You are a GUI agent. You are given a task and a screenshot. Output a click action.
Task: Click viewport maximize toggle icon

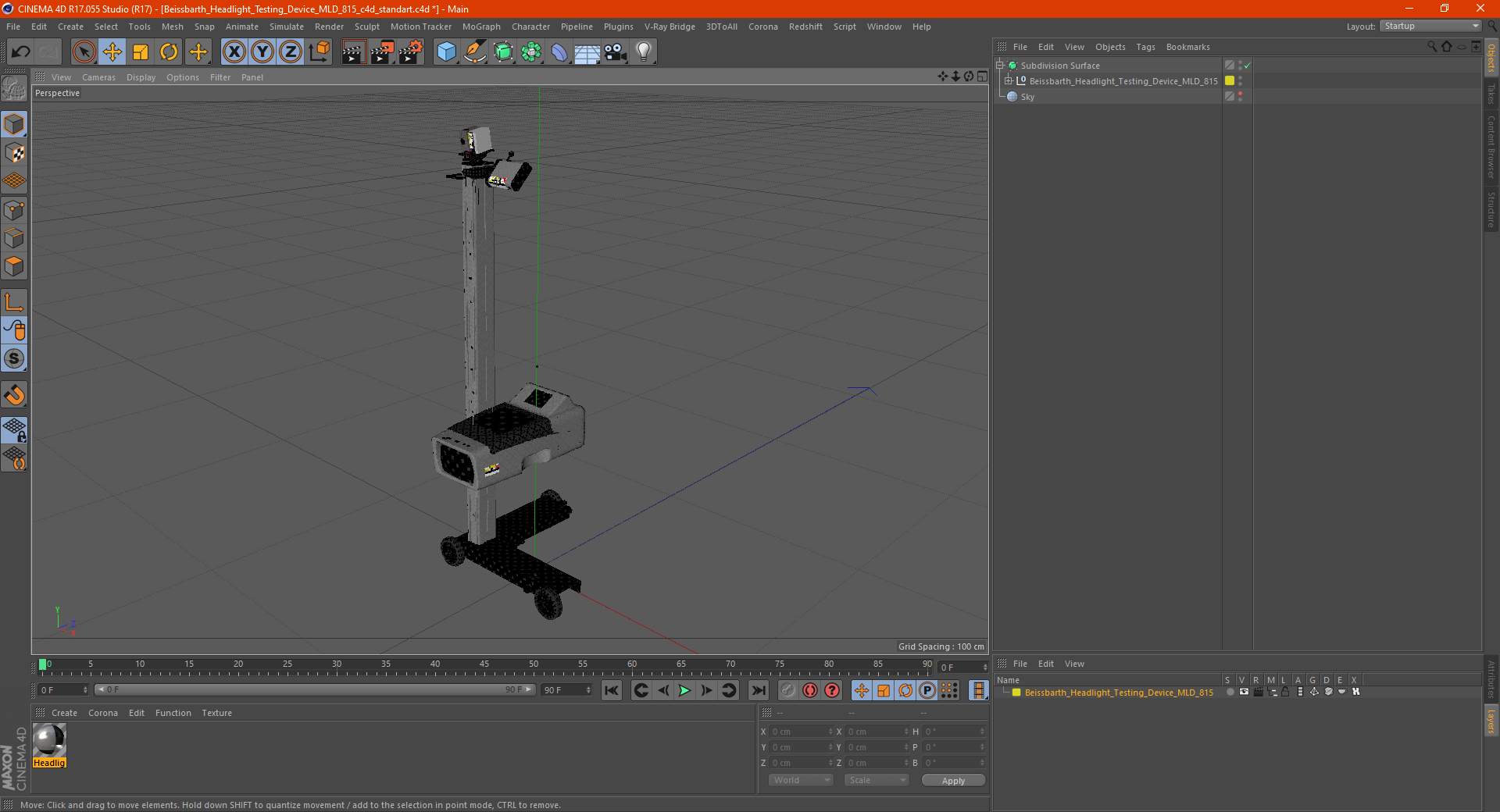tap(982, 77)
